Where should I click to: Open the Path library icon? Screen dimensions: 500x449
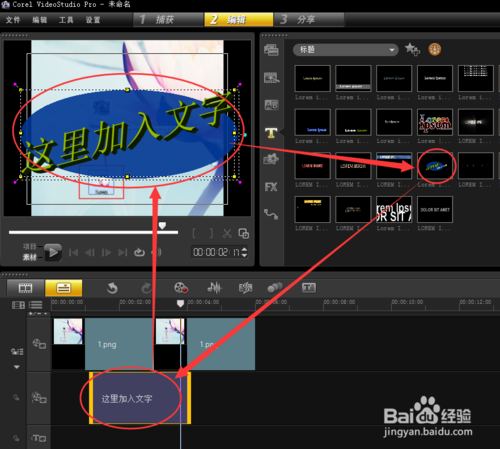[271, 214]
